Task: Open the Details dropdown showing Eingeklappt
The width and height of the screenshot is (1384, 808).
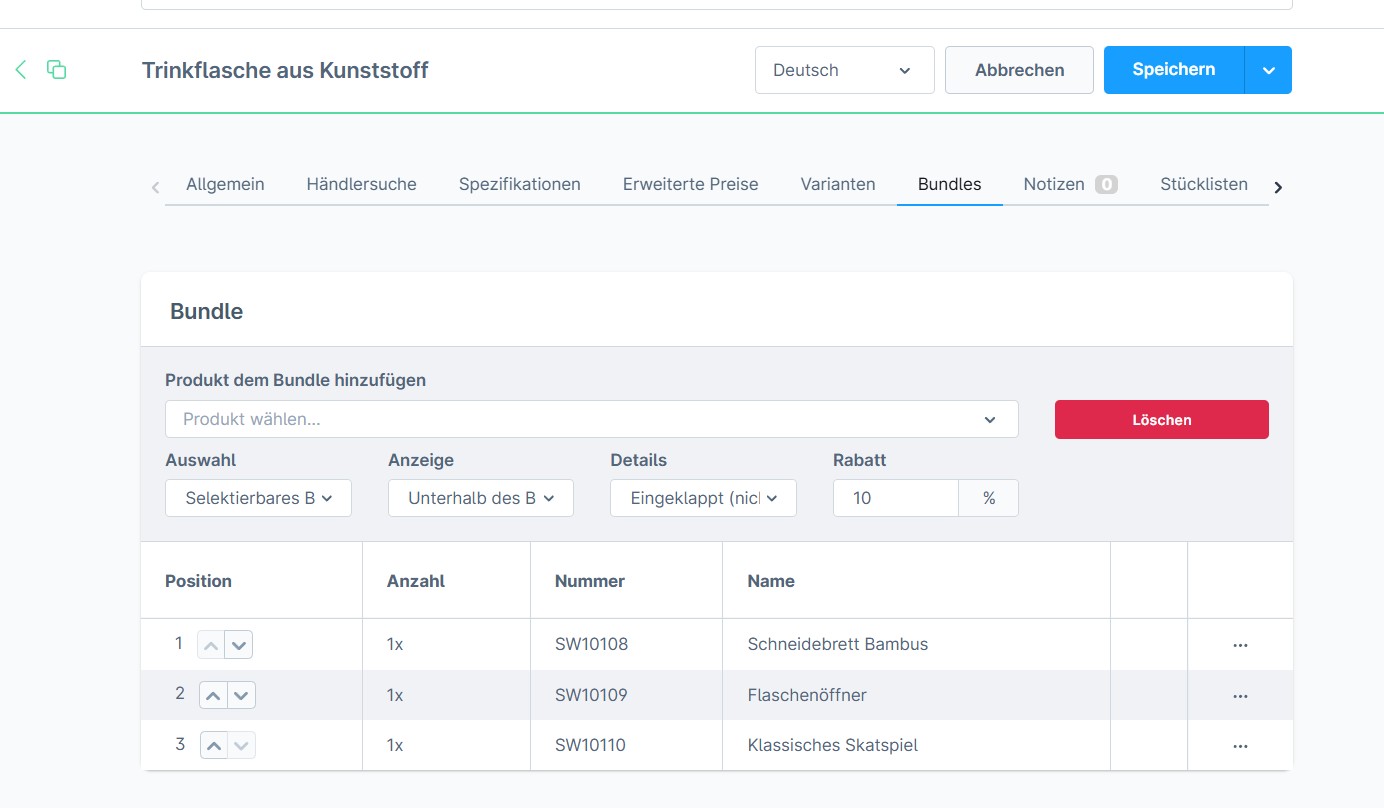Action: coord(703,498)
